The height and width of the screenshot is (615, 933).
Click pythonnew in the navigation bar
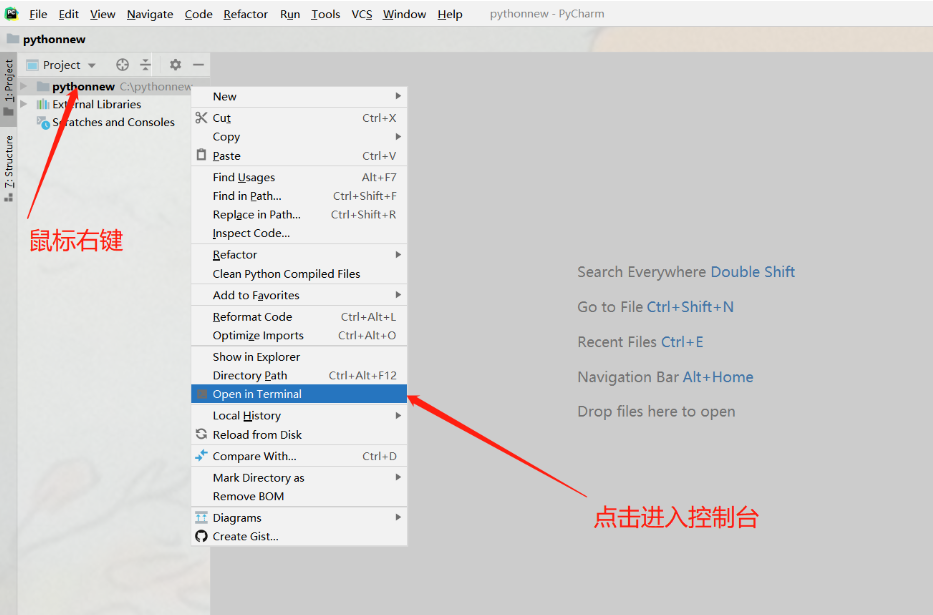point(54,39)
